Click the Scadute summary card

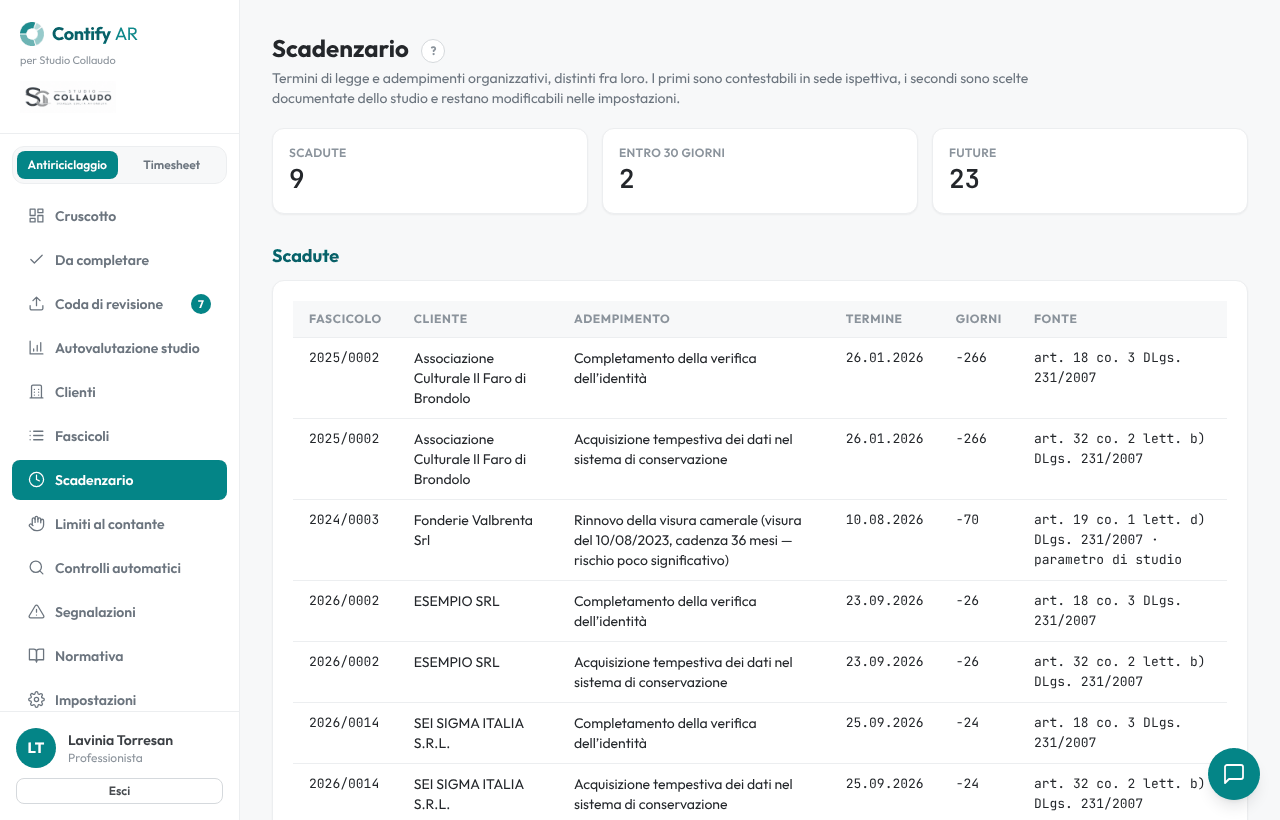(430, 171)
